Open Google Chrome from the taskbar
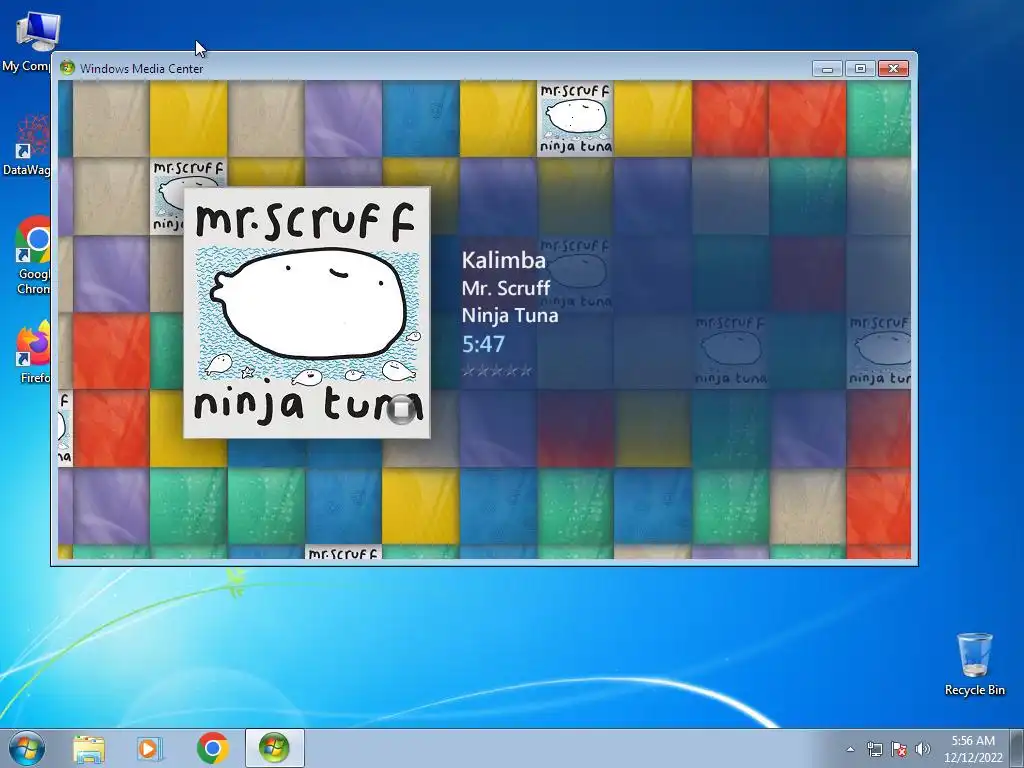This screenshot has width=1024, height=768. point(213,748)
